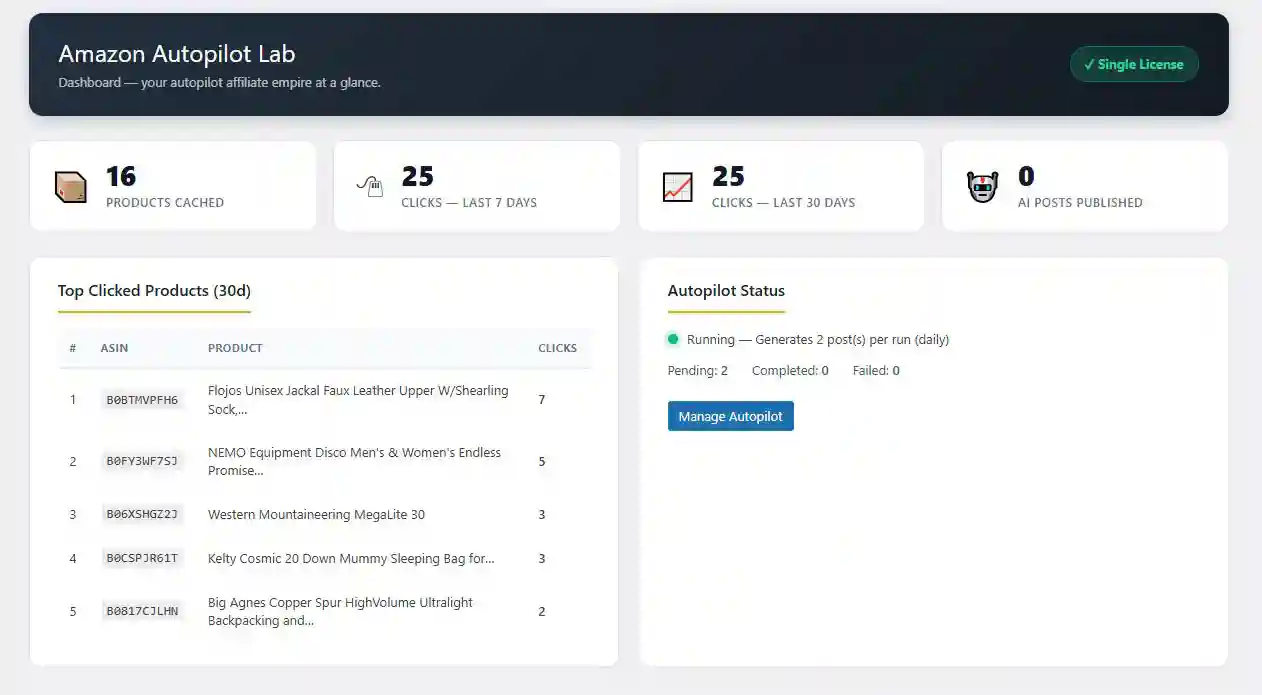Sort the table by the CLICKS column
Image resolution: width=1262 pixels, height=695 pixels.
pos(557,348)
